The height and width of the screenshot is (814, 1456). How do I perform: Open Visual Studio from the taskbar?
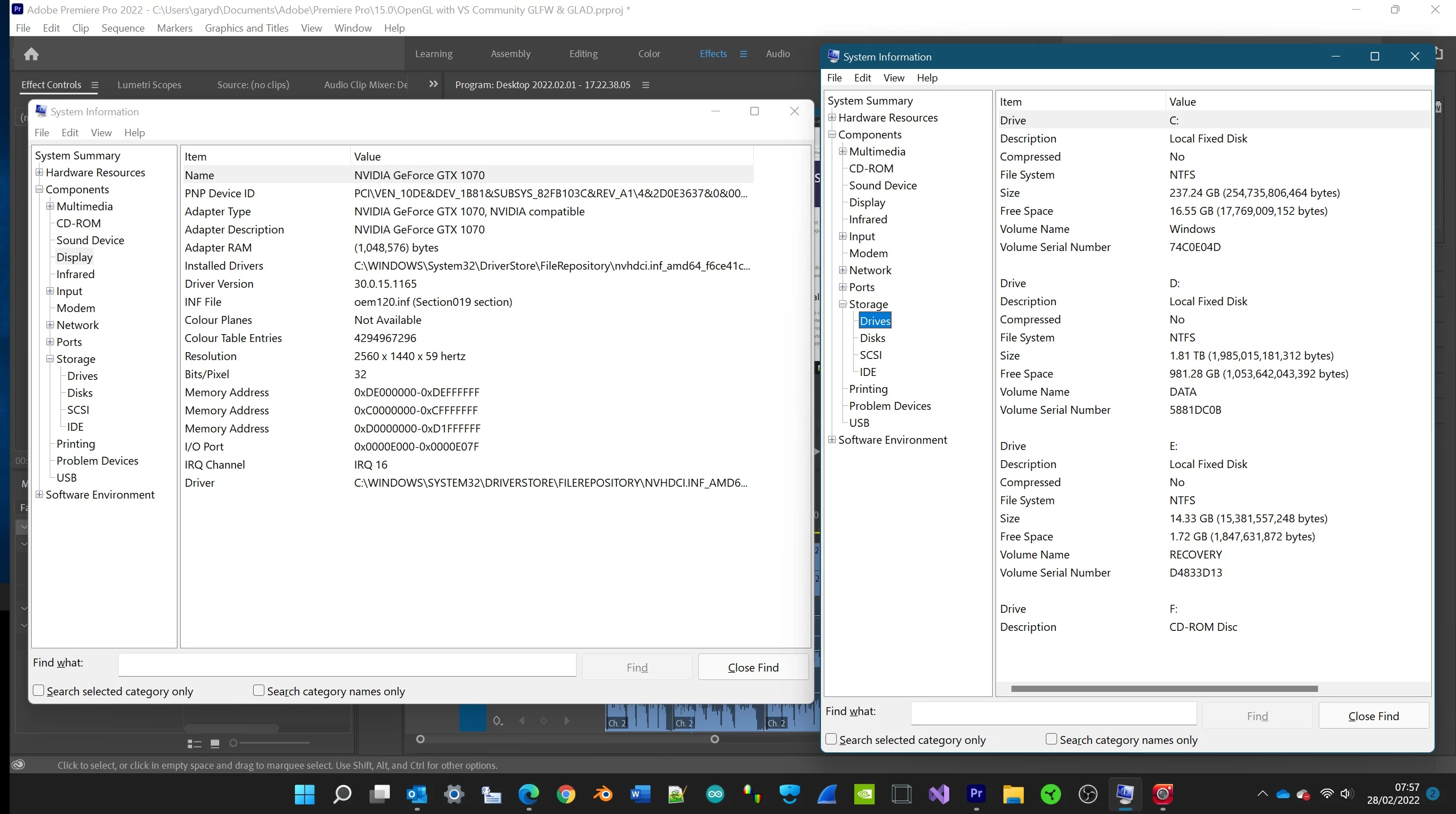(x=939, y=794)
